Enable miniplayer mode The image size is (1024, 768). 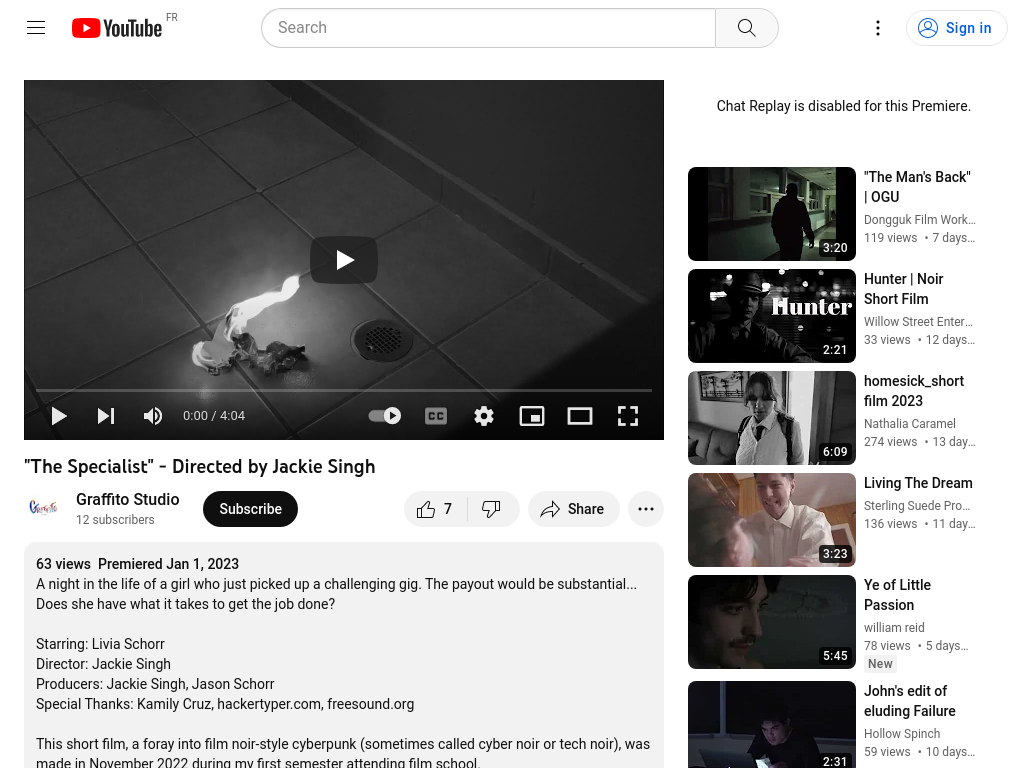[x=532, y=416]
